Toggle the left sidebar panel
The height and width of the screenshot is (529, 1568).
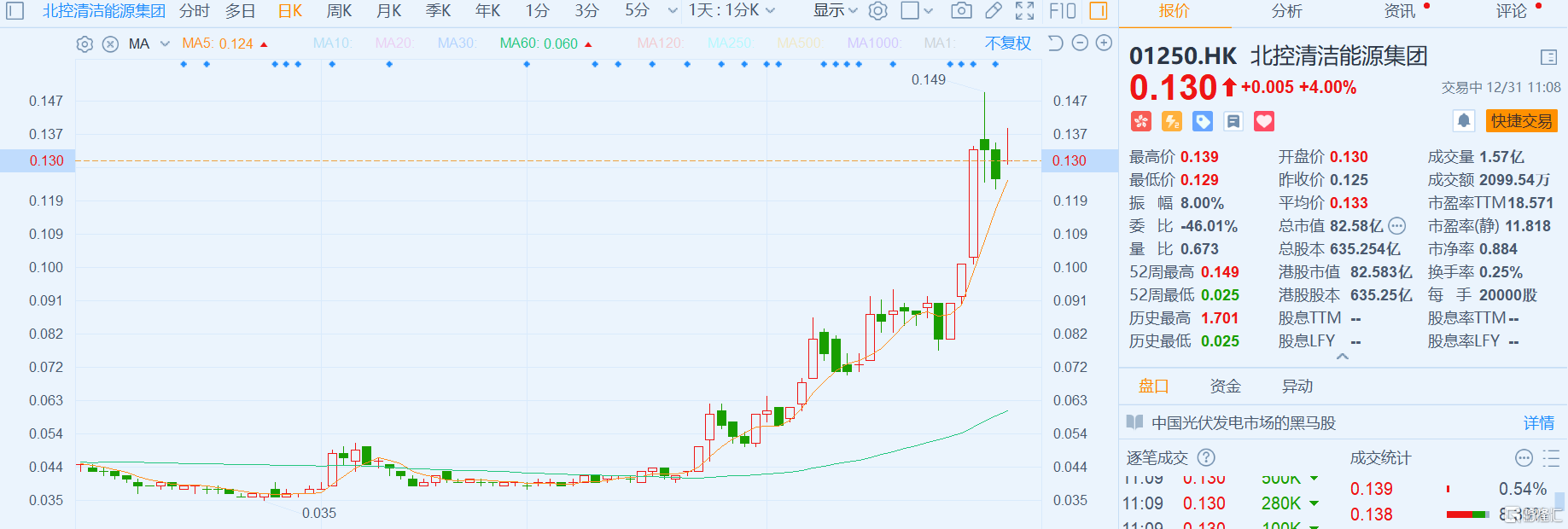pyautogui.click(x=15, y=11)
